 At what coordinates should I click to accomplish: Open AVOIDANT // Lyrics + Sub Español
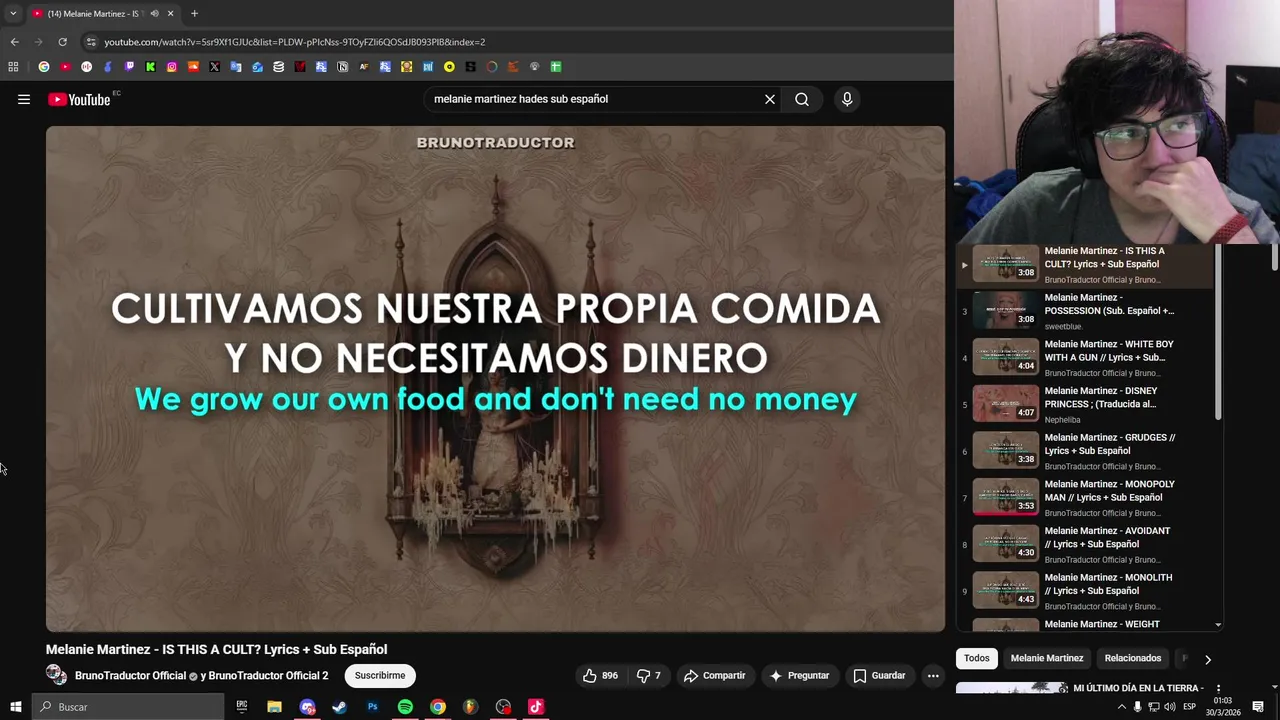click(1087, 545)
